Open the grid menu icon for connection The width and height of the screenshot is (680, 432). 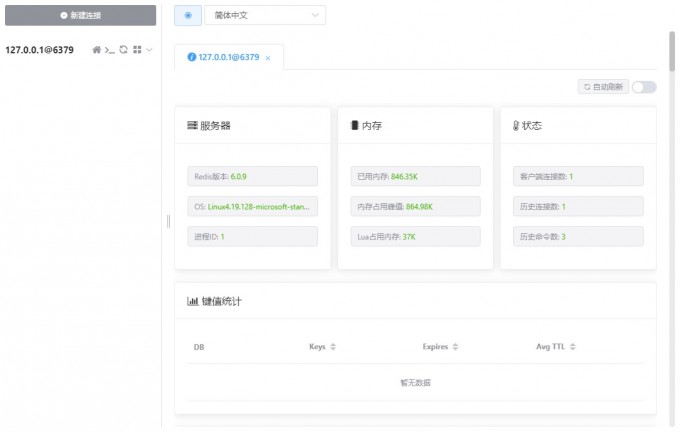[137, 50]
